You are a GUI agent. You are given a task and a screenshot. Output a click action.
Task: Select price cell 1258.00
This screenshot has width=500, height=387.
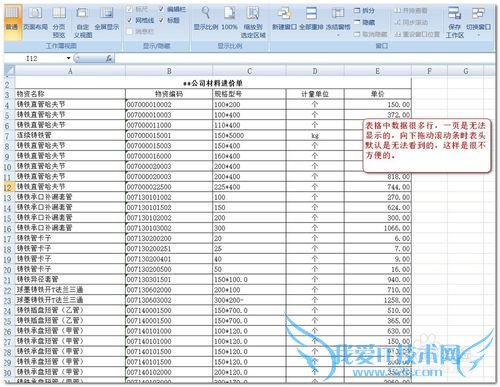(x=378, y=300)
